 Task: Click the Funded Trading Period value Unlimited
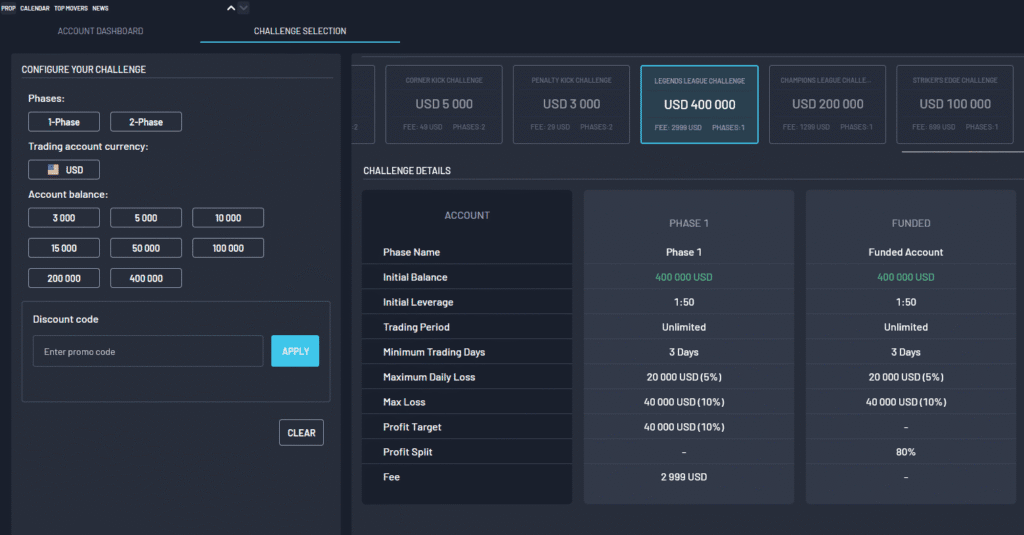(906, 327)
